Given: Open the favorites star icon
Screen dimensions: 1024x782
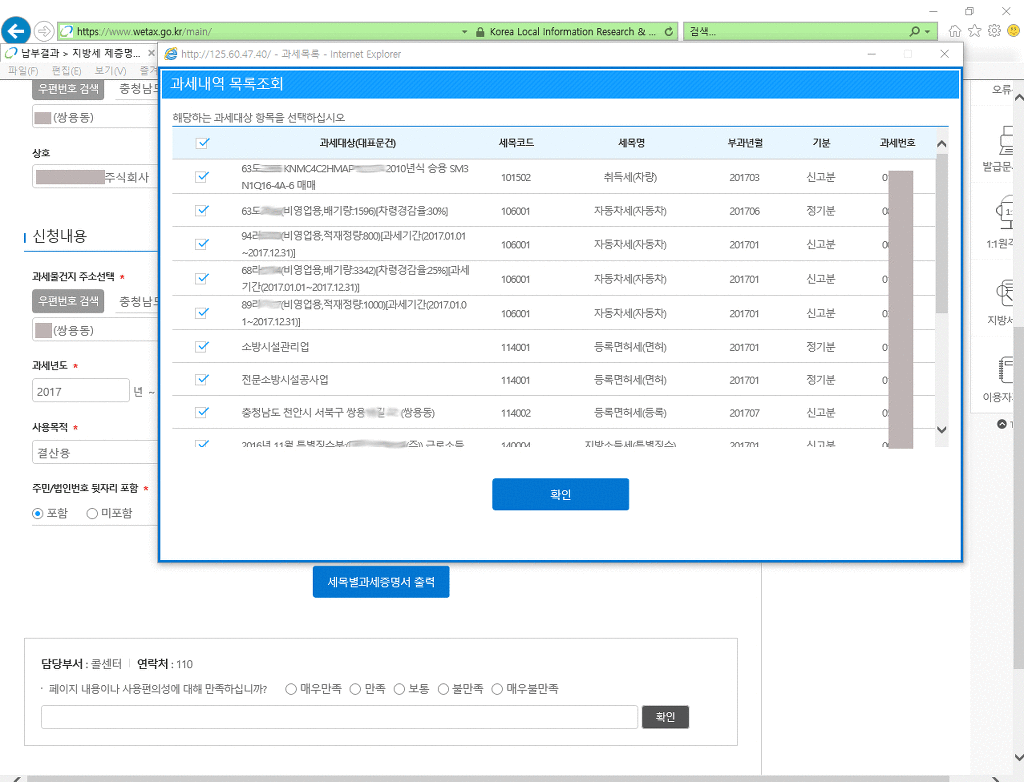Looking at the screenshot, I should coord(974,31).
